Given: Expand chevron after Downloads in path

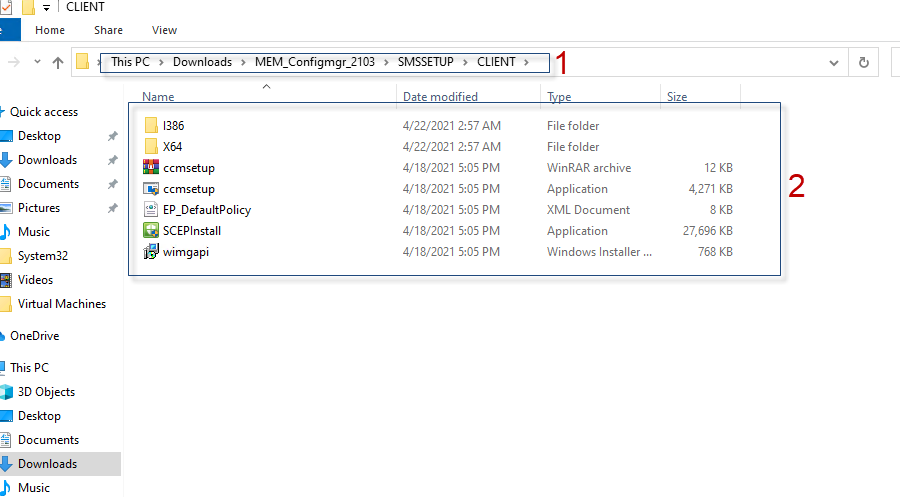Looking at the screenshot, I should point(243,62).
